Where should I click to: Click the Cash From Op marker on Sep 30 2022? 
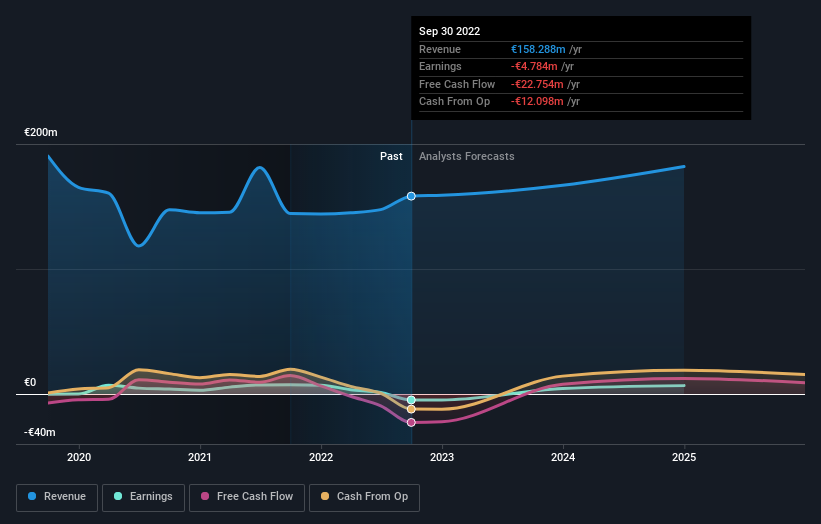point(411,409)
